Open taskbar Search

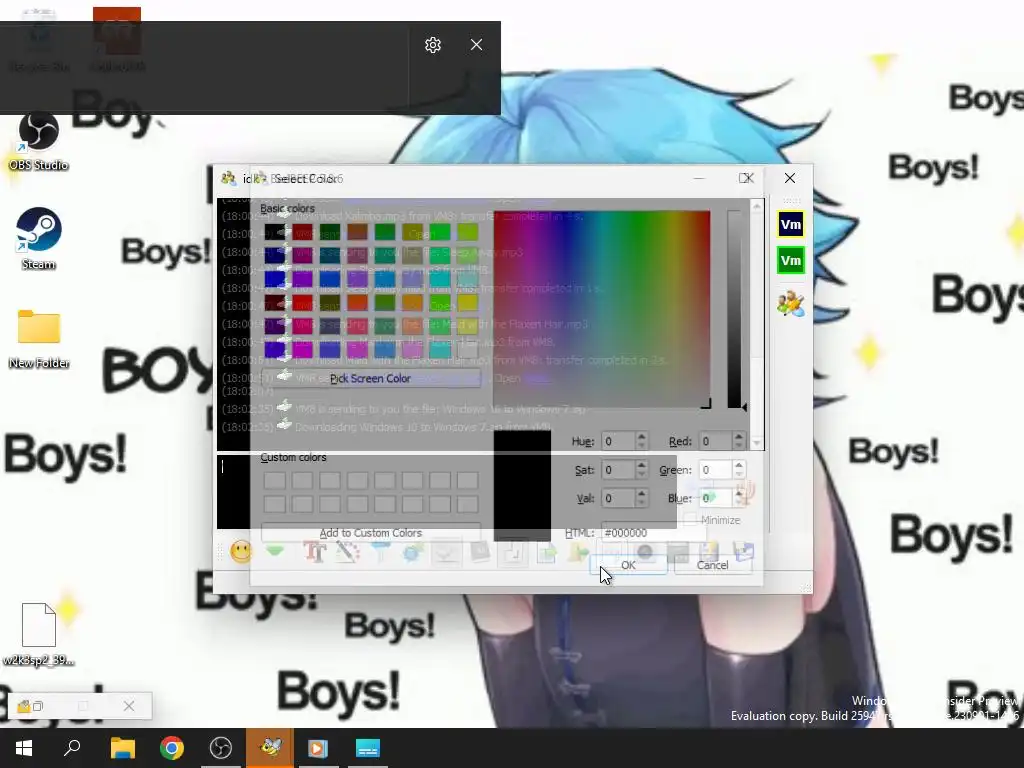72,748
